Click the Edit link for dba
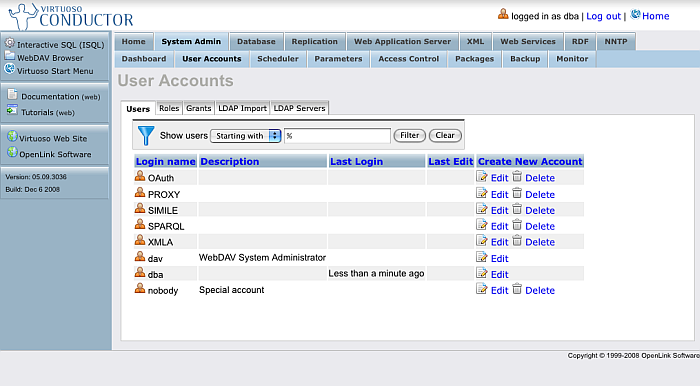The height and width of the screenshot is (386, 700). [500, 274]
